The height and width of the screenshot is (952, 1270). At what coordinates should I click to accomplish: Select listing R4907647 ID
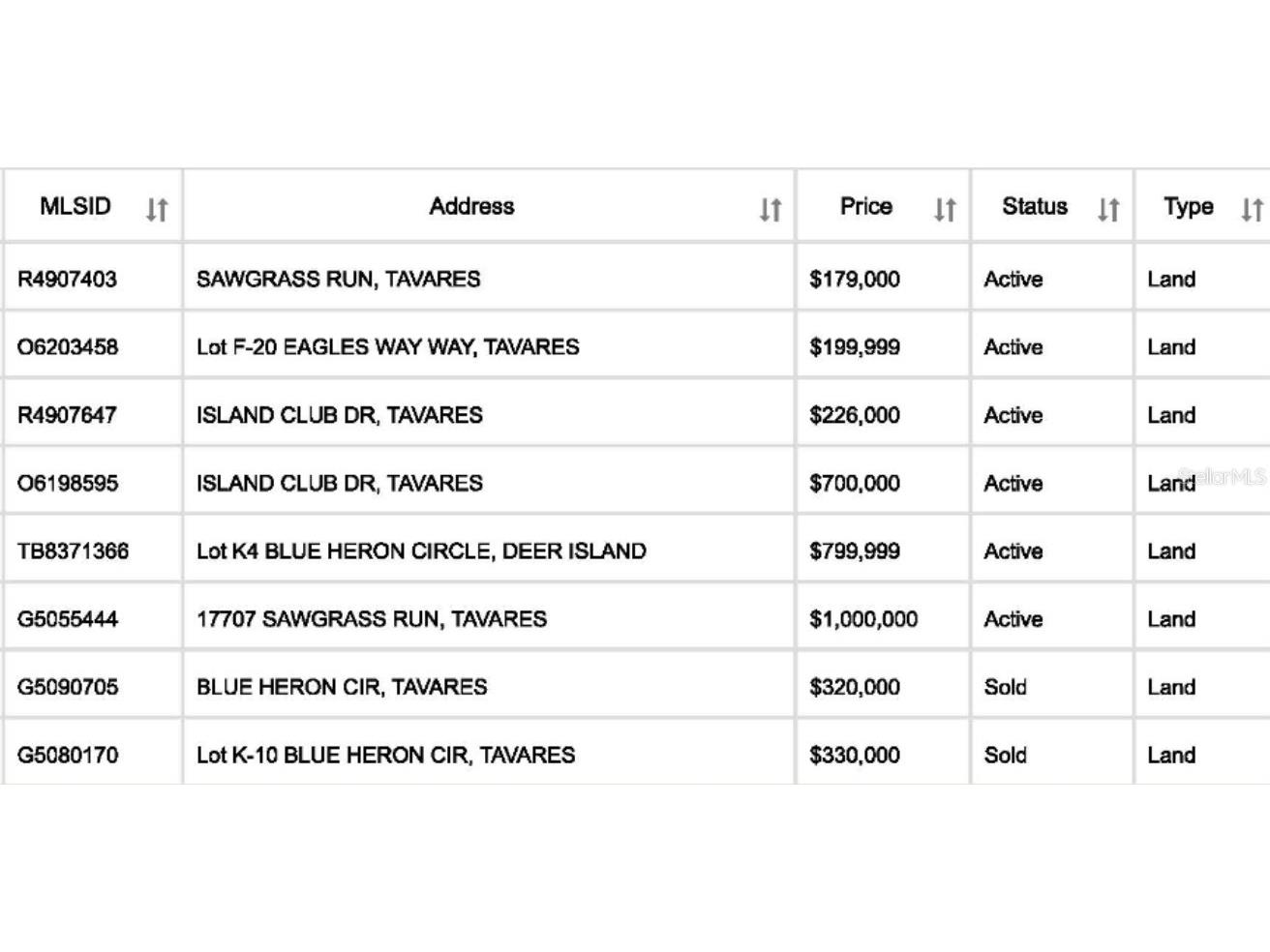click(x=67, y=415)
